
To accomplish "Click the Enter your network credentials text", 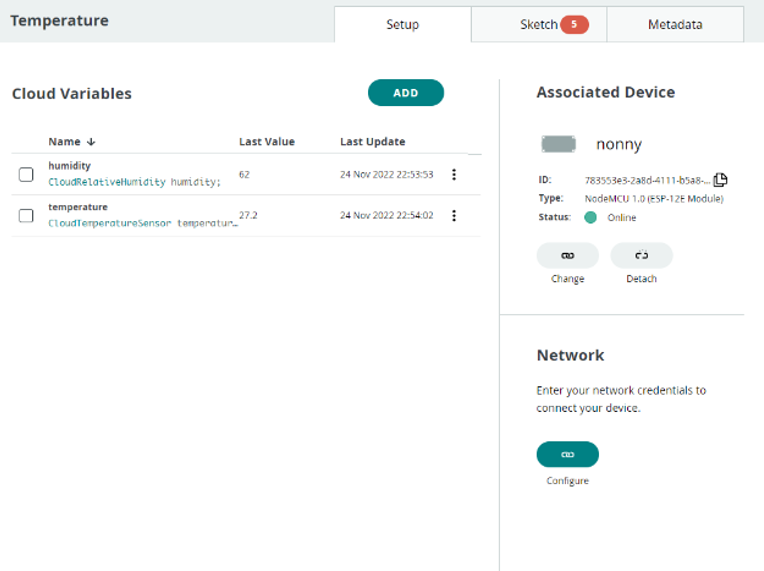I will [621, 399].
